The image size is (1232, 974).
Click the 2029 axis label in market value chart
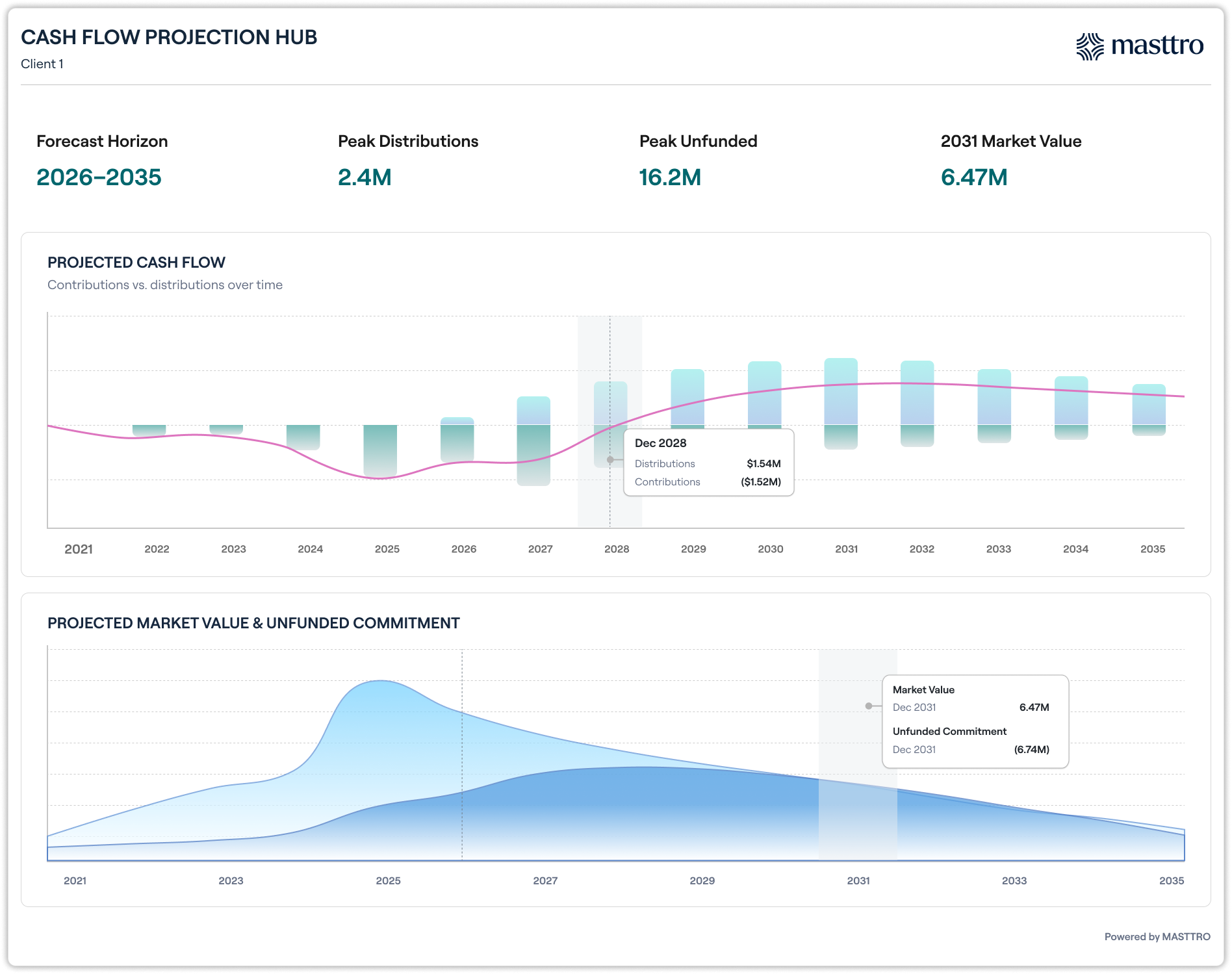(x=702, y=880)
